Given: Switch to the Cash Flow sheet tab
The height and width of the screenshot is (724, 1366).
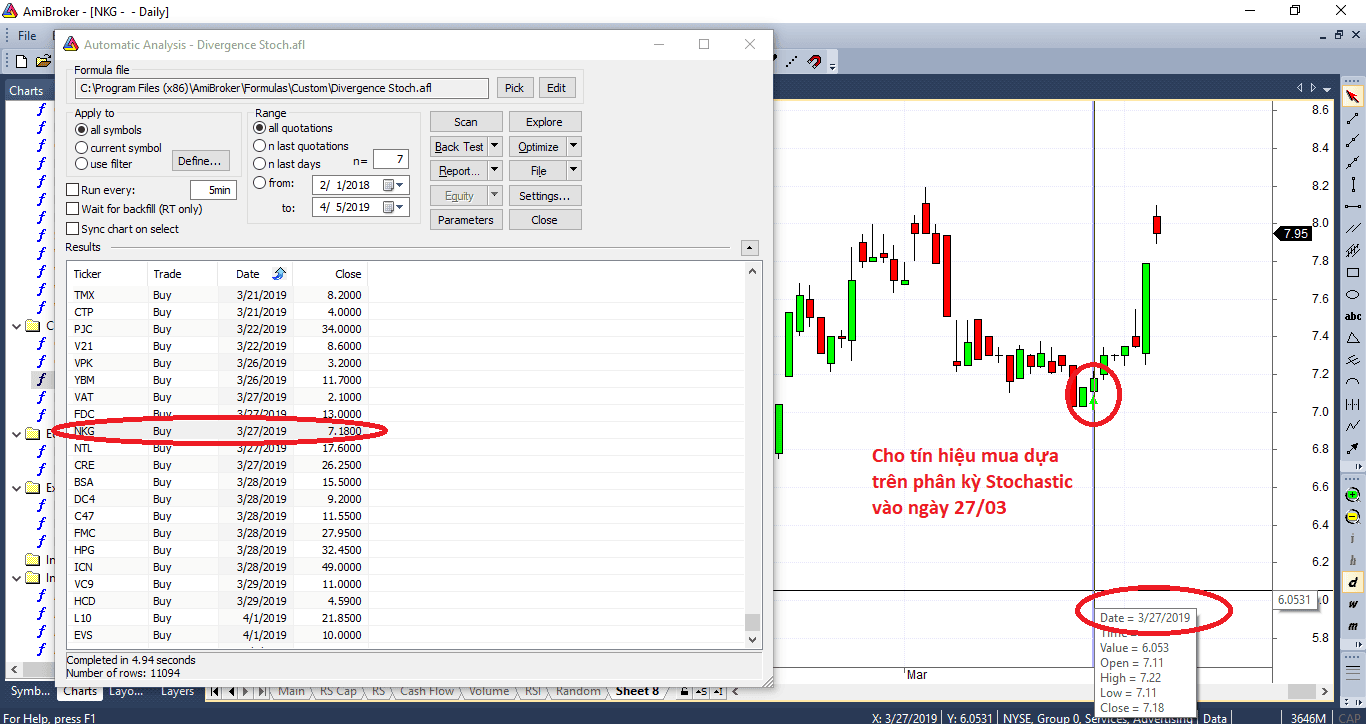Looking at the screenshot, I should (427, 691).
